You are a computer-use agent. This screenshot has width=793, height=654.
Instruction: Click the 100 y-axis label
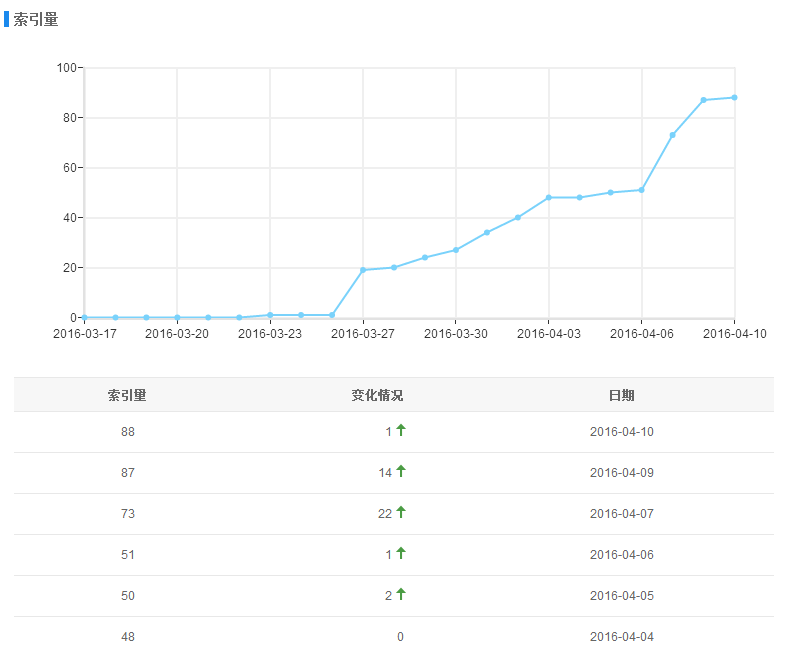click(67, 68)
